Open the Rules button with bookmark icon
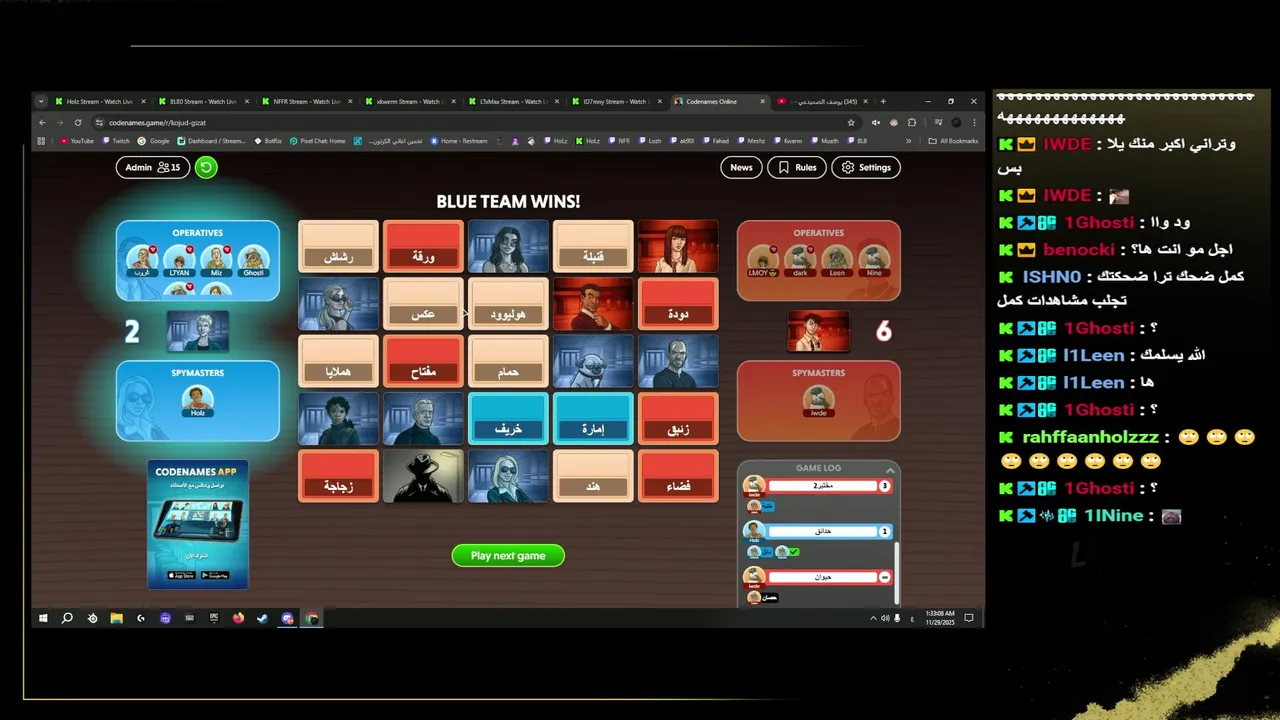This screenshot has height=720, width=1280. (797, 167)
